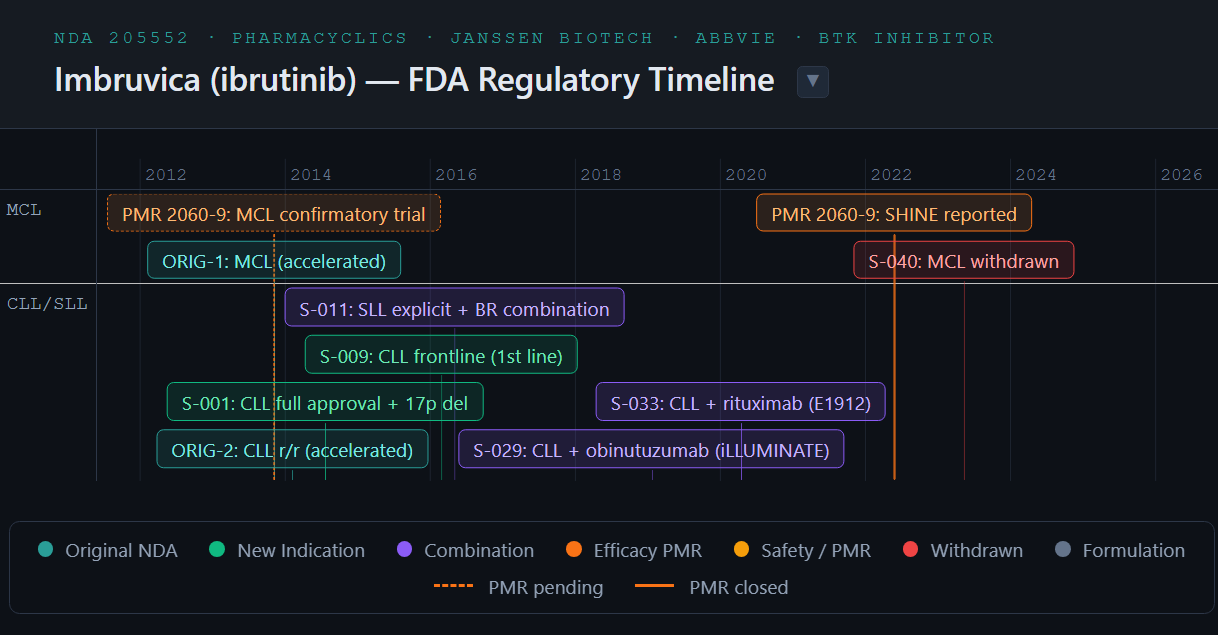Toggle the Combination legend label
Screen dimensions: 1218x635
[x=479, y=550]
